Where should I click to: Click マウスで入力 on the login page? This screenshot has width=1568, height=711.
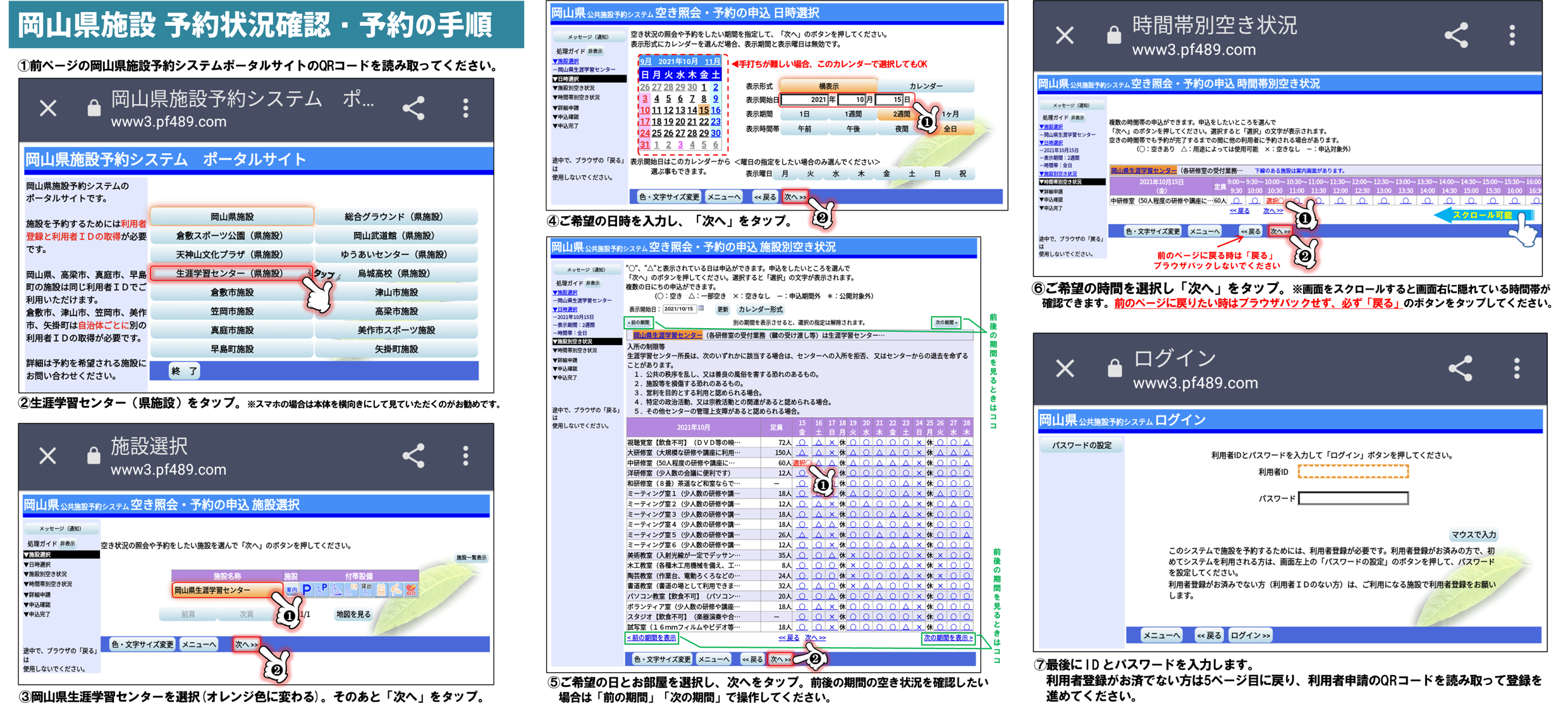1473,535
